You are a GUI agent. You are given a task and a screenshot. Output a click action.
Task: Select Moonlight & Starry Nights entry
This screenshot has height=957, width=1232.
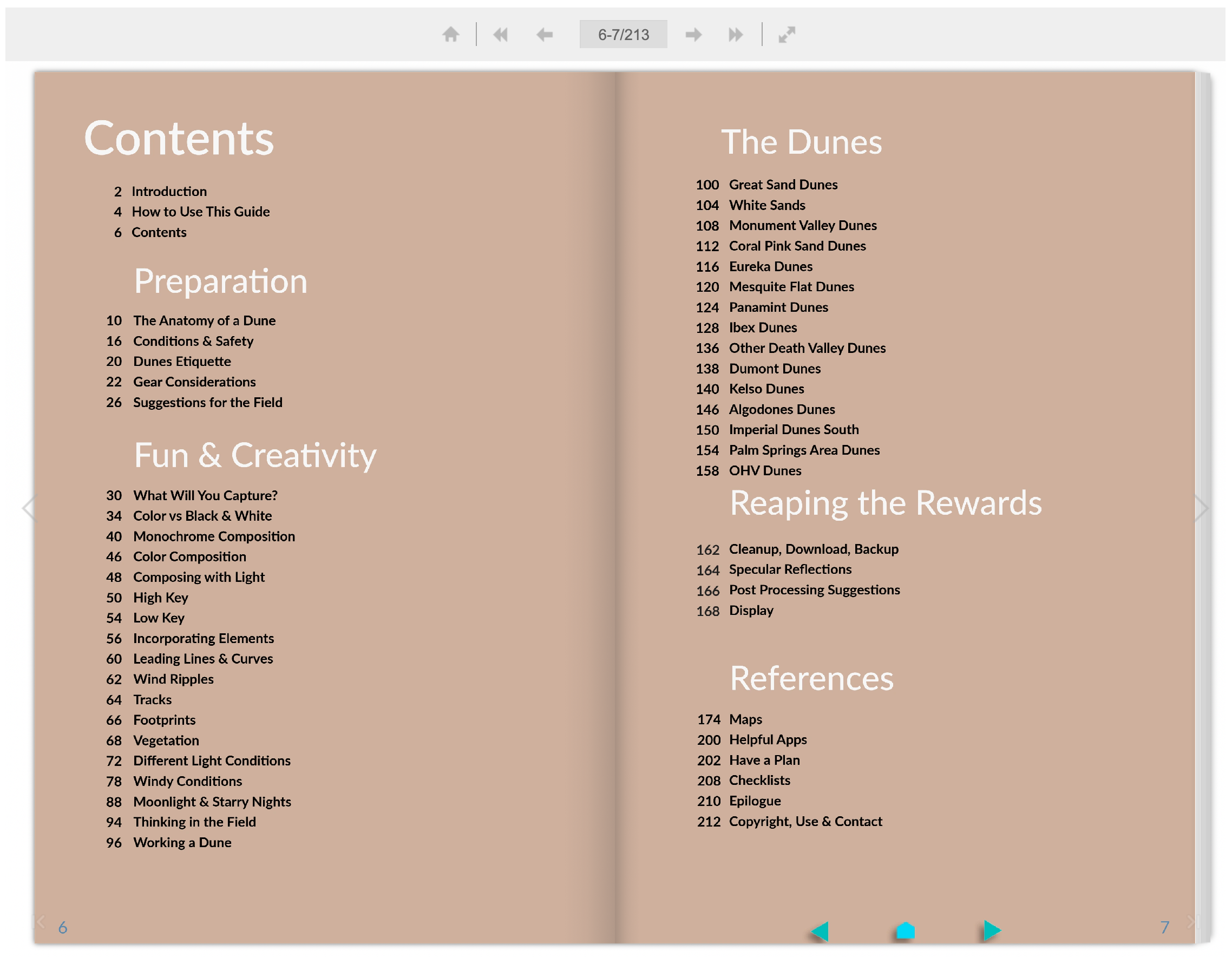(212, 801)
